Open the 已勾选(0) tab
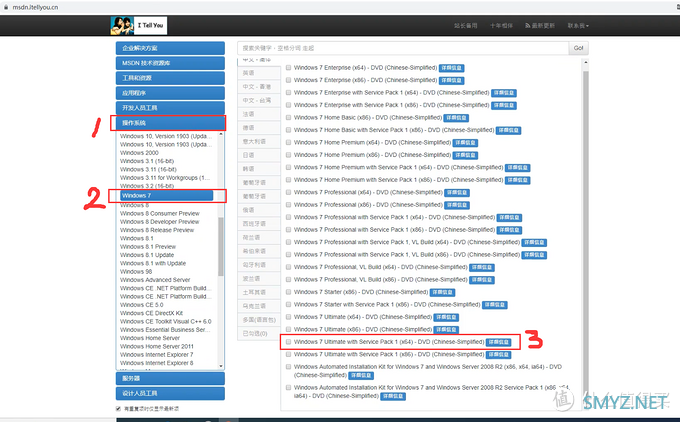Image resolution: width=680 pixels, height=422 pixels. [x=259, y=333]
